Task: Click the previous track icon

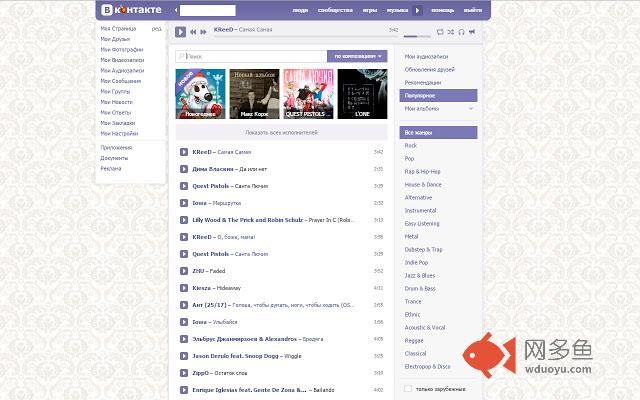Action: (194, 32)
